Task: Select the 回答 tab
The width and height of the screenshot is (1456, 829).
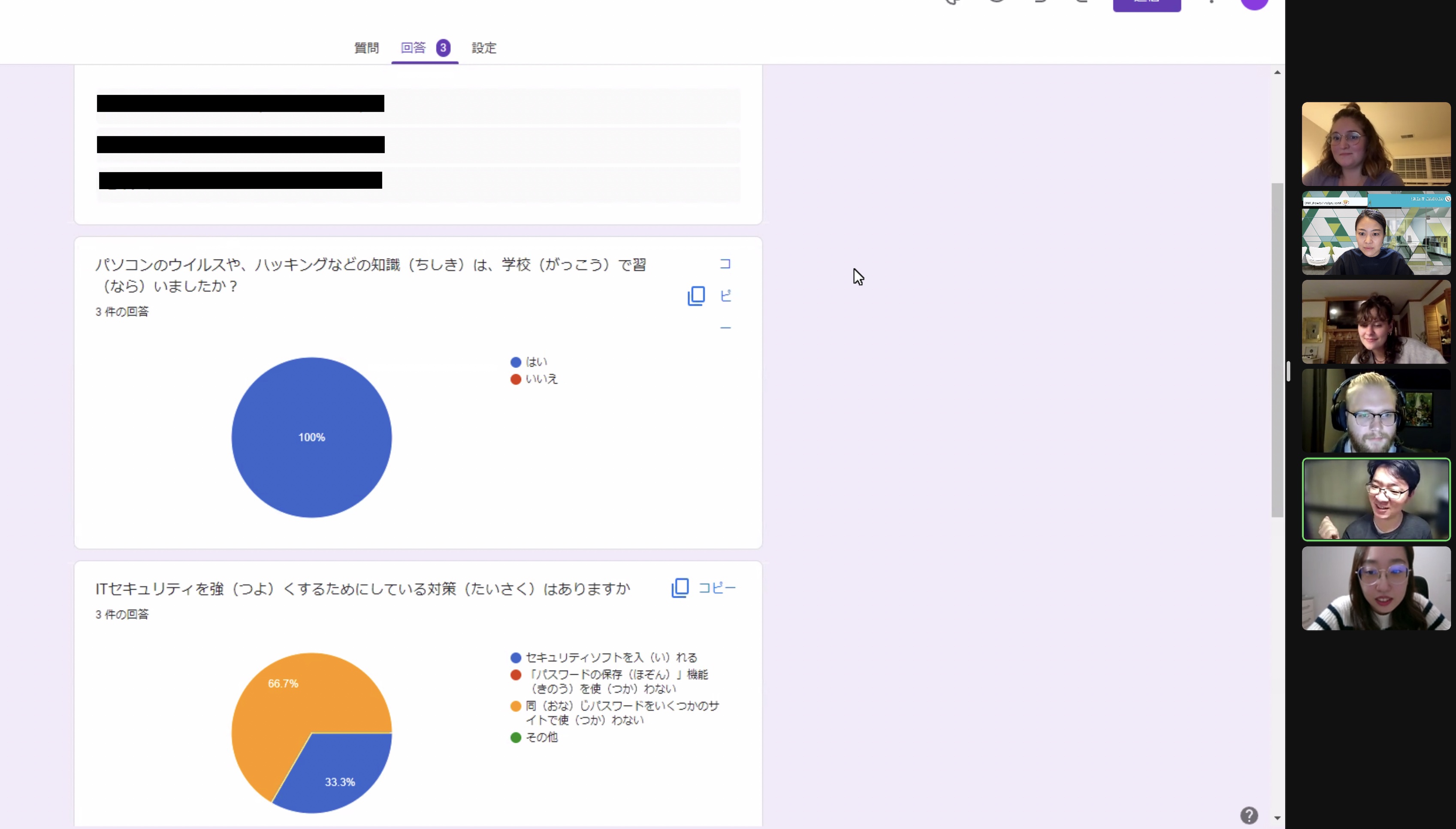Action: click(414, 48)
